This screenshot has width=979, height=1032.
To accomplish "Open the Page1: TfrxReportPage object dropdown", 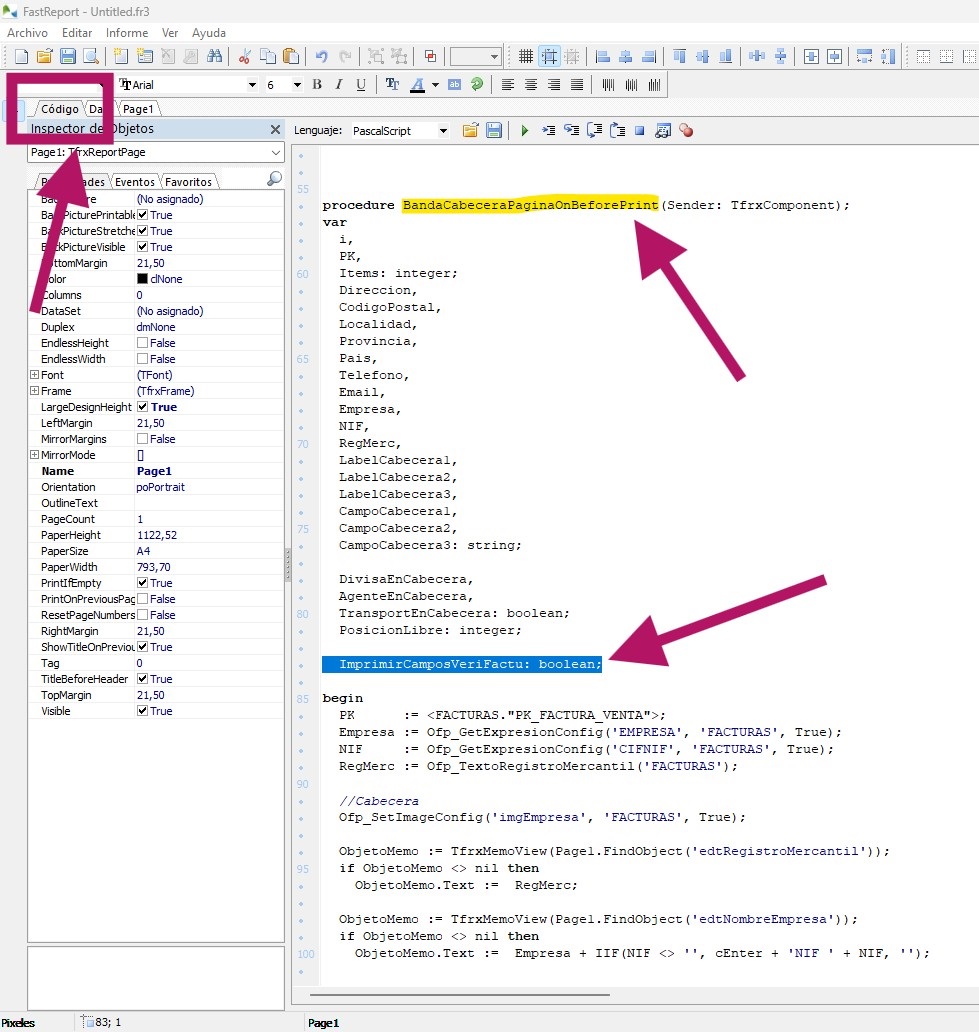I will pos(275,152).
